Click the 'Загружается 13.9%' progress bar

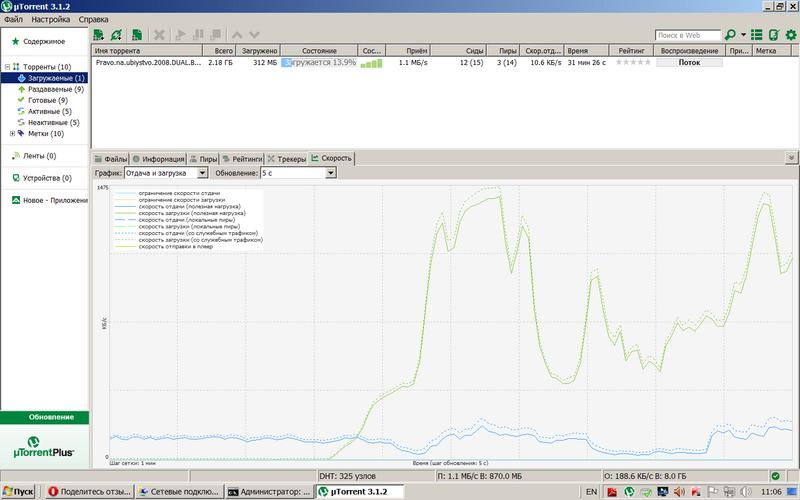click(319, 63)
